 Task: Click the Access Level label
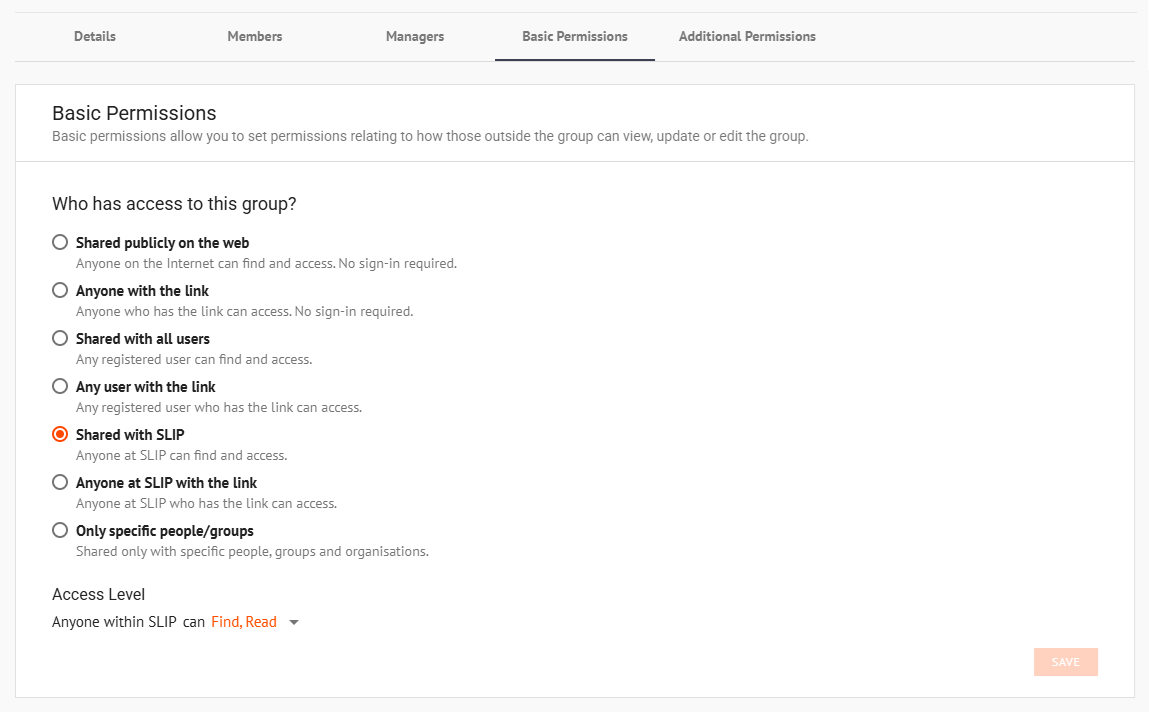pos(98,595)
